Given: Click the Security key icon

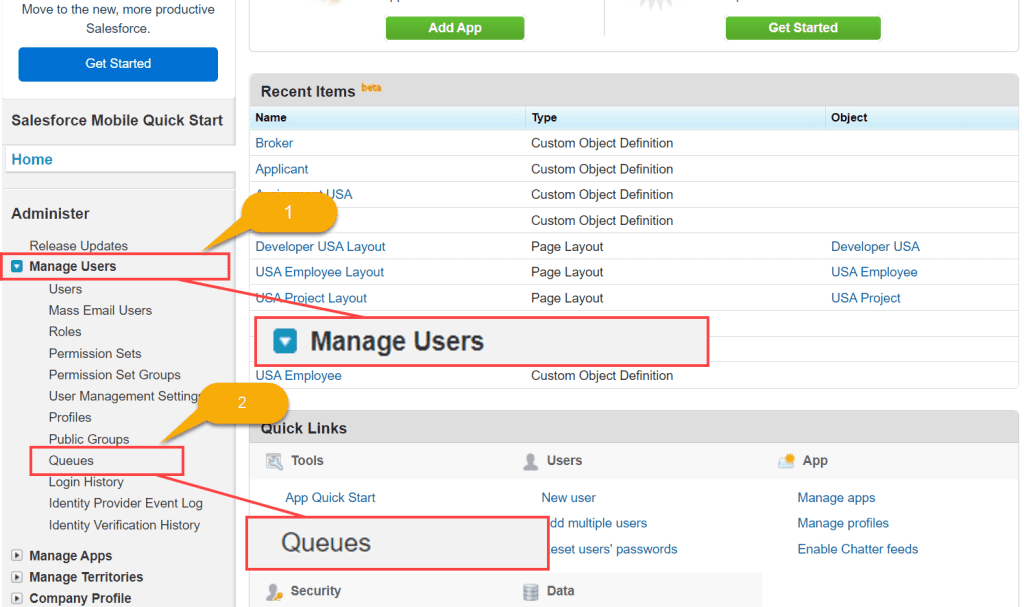Looking at the screenshot, I should point(272,591).
